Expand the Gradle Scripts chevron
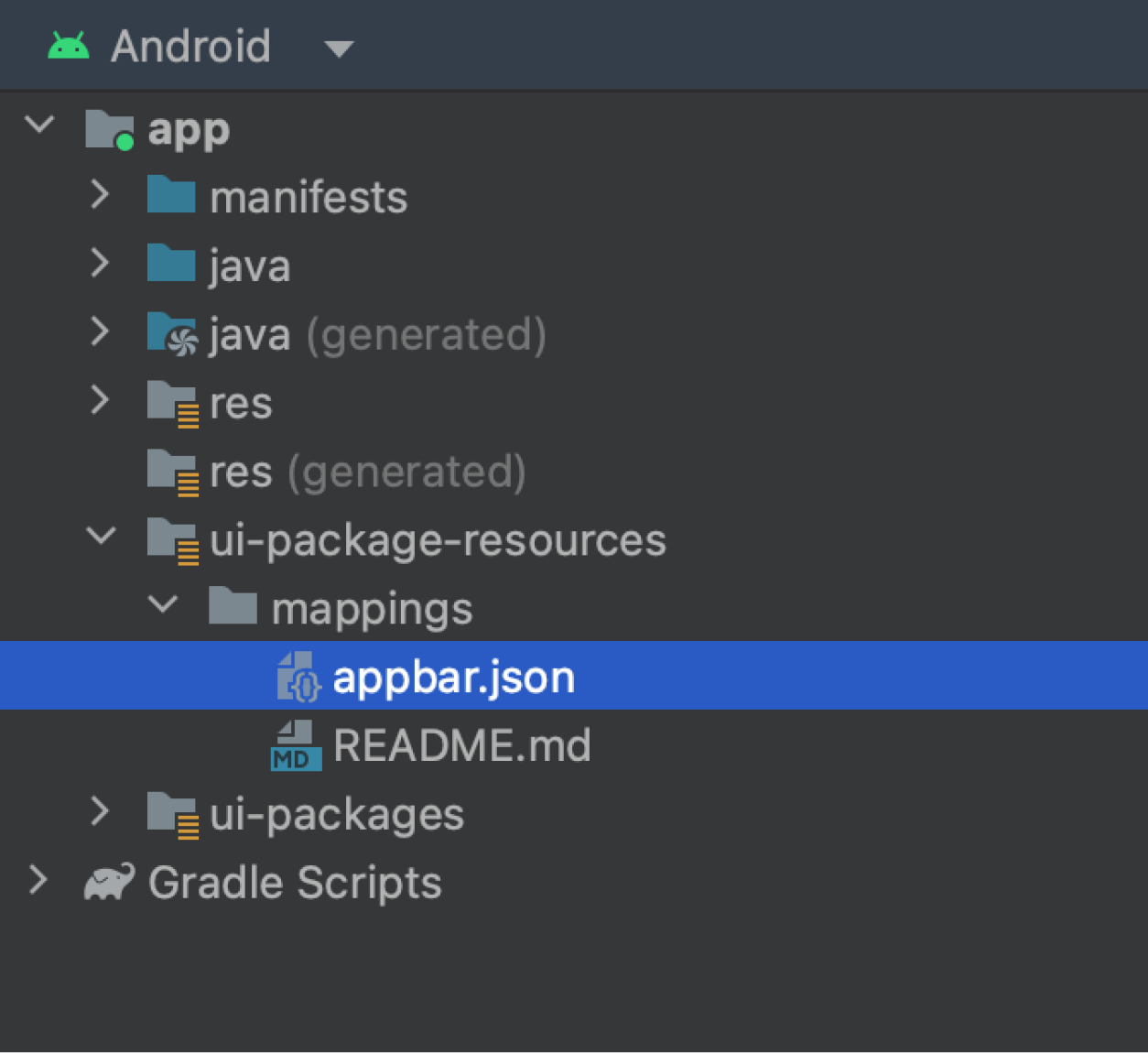The width and height of the screenshot is (1148, 1053). pyautogui.click(x=38, y=880)
